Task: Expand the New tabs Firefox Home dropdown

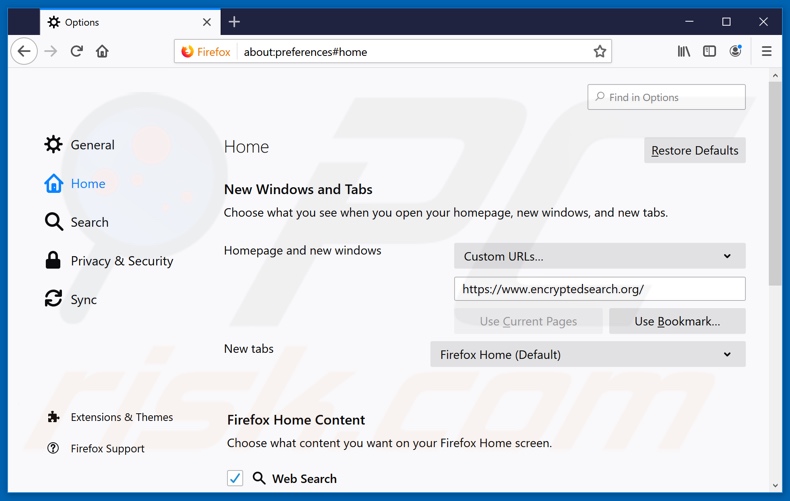Action: coord(587,354)
